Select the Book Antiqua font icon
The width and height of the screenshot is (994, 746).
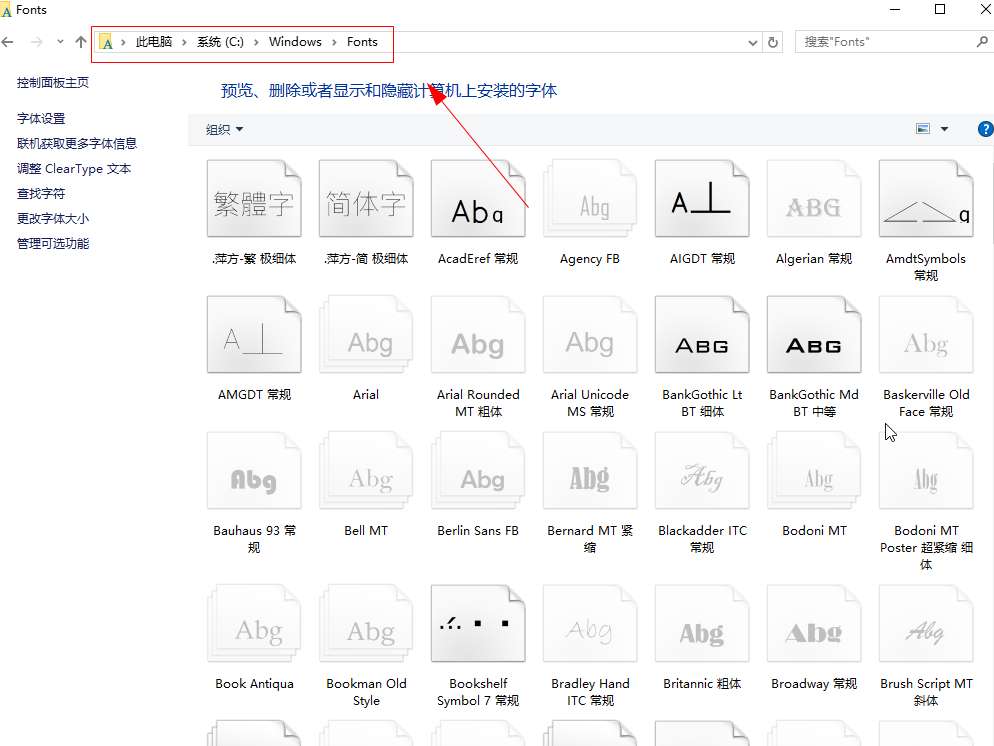point(254,624)
